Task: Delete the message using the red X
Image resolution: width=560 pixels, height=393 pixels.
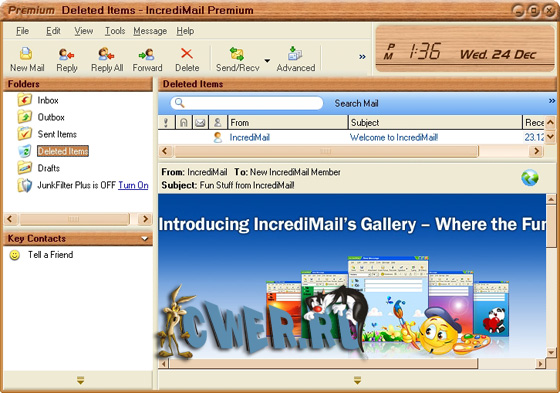Action: tap(187, 54)
